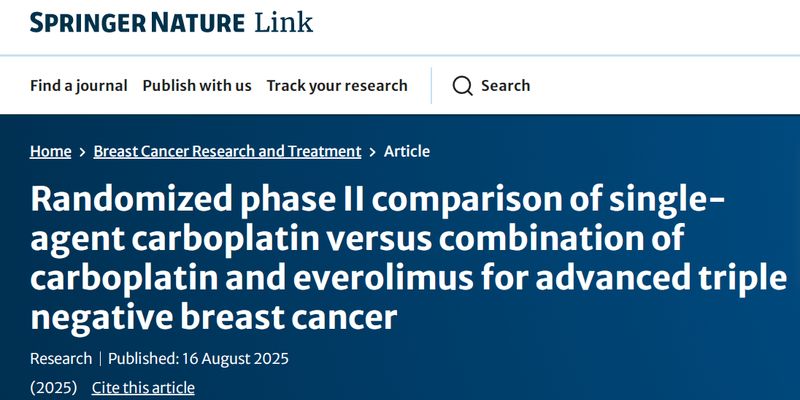Open Find a journal menu item
This screenshot has width=800, height=400.
(79, 86)
